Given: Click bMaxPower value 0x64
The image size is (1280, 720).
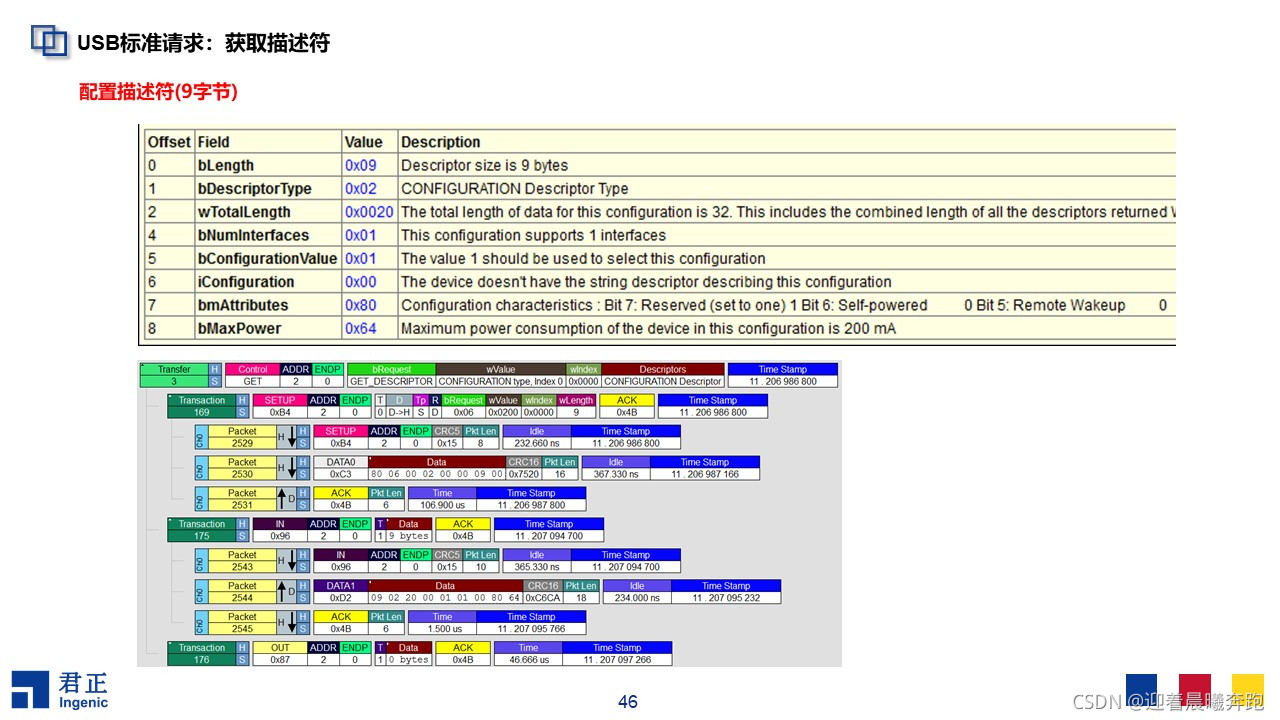Looking at the screenshot, I should pyautogui.click(x=361, y=328).
